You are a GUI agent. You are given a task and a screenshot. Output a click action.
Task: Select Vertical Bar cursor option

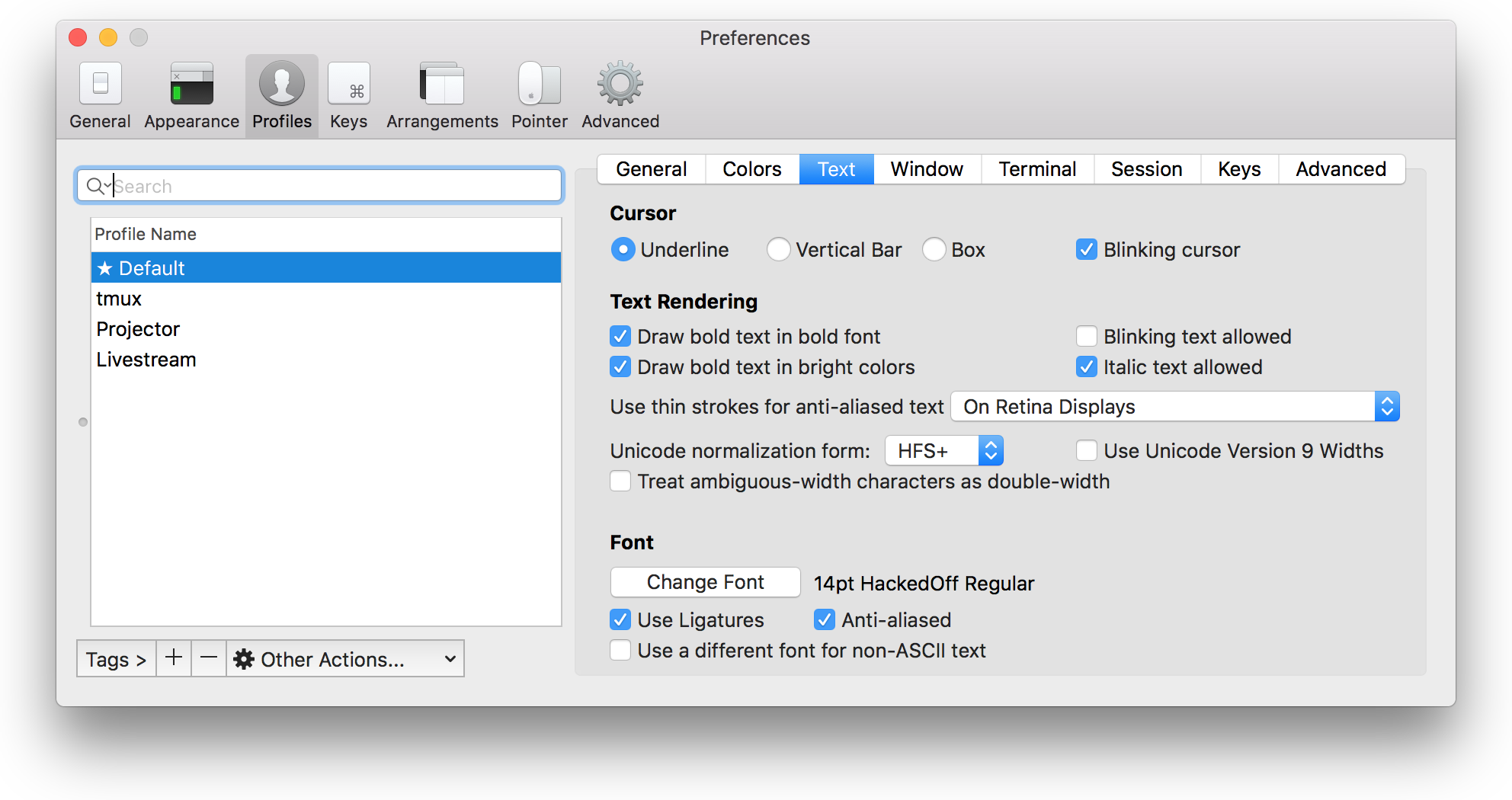click(778, 250)
